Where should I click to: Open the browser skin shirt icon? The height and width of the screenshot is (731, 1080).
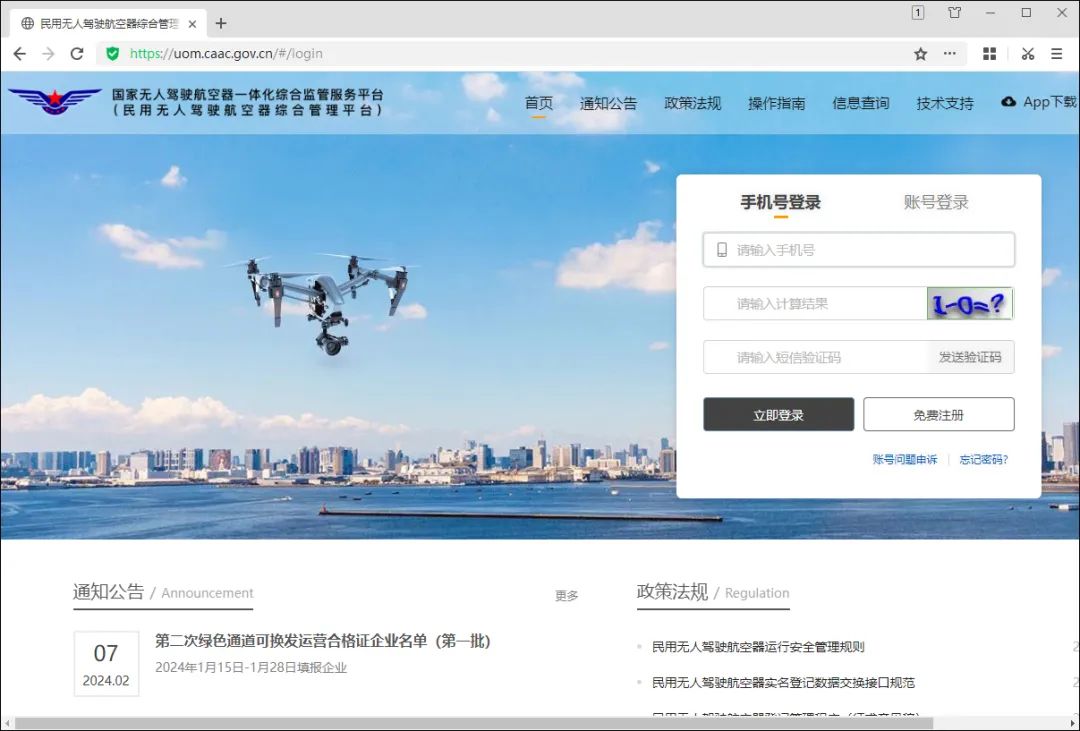point(954,13)
